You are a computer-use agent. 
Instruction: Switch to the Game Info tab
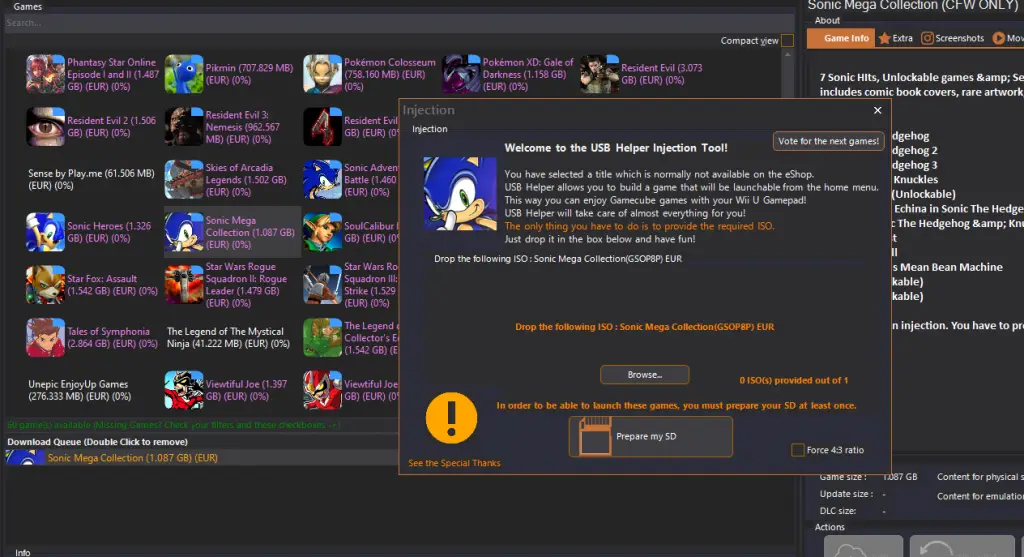pos(840,39)
